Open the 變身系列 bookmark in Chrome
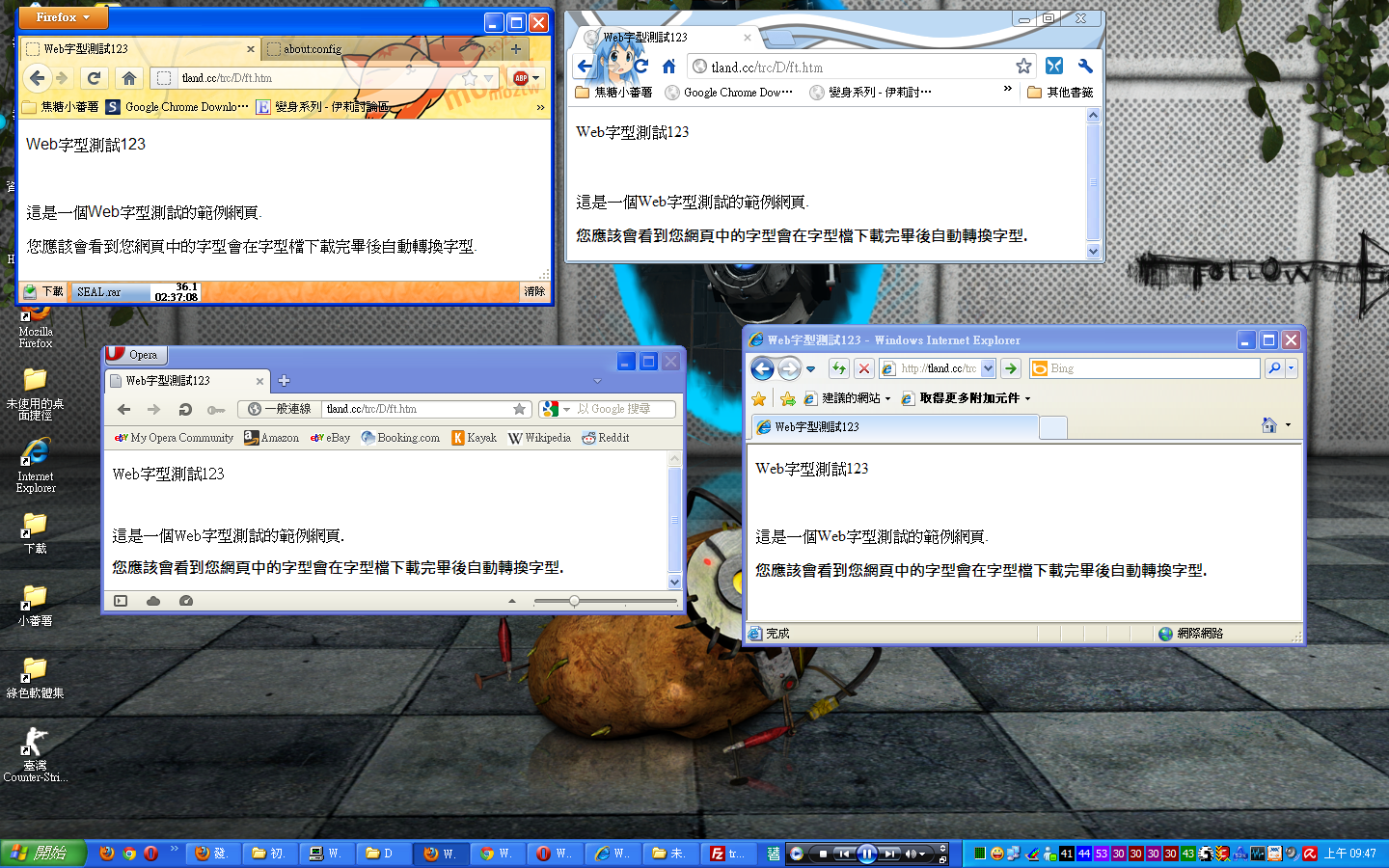Image resolution: width=1389 pixels, height=868 pixels. point(870,93)
